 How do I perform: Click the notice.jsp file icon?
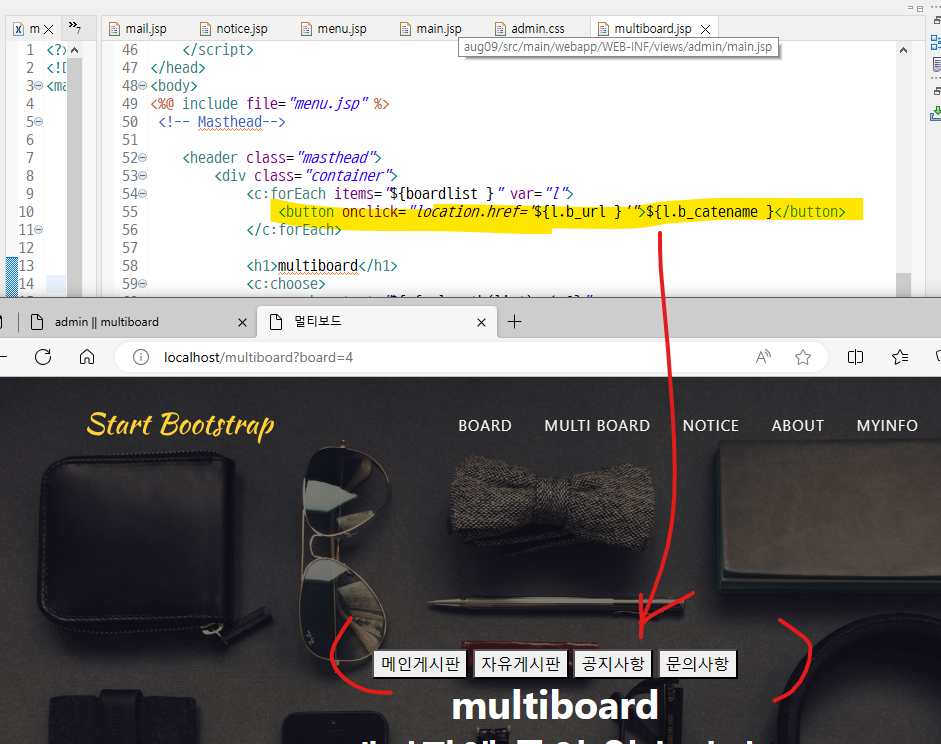205,29
